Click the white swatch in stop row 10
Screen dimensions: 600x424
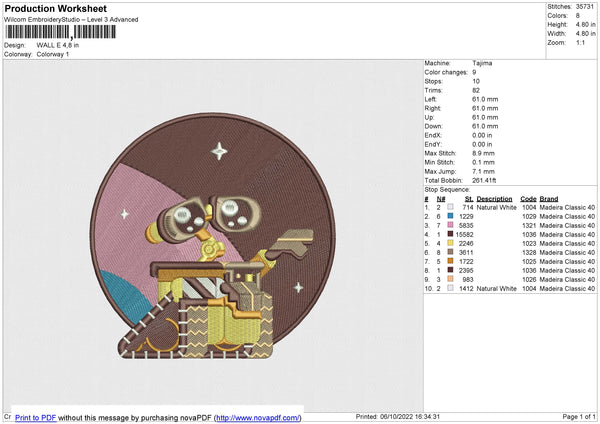450,288
